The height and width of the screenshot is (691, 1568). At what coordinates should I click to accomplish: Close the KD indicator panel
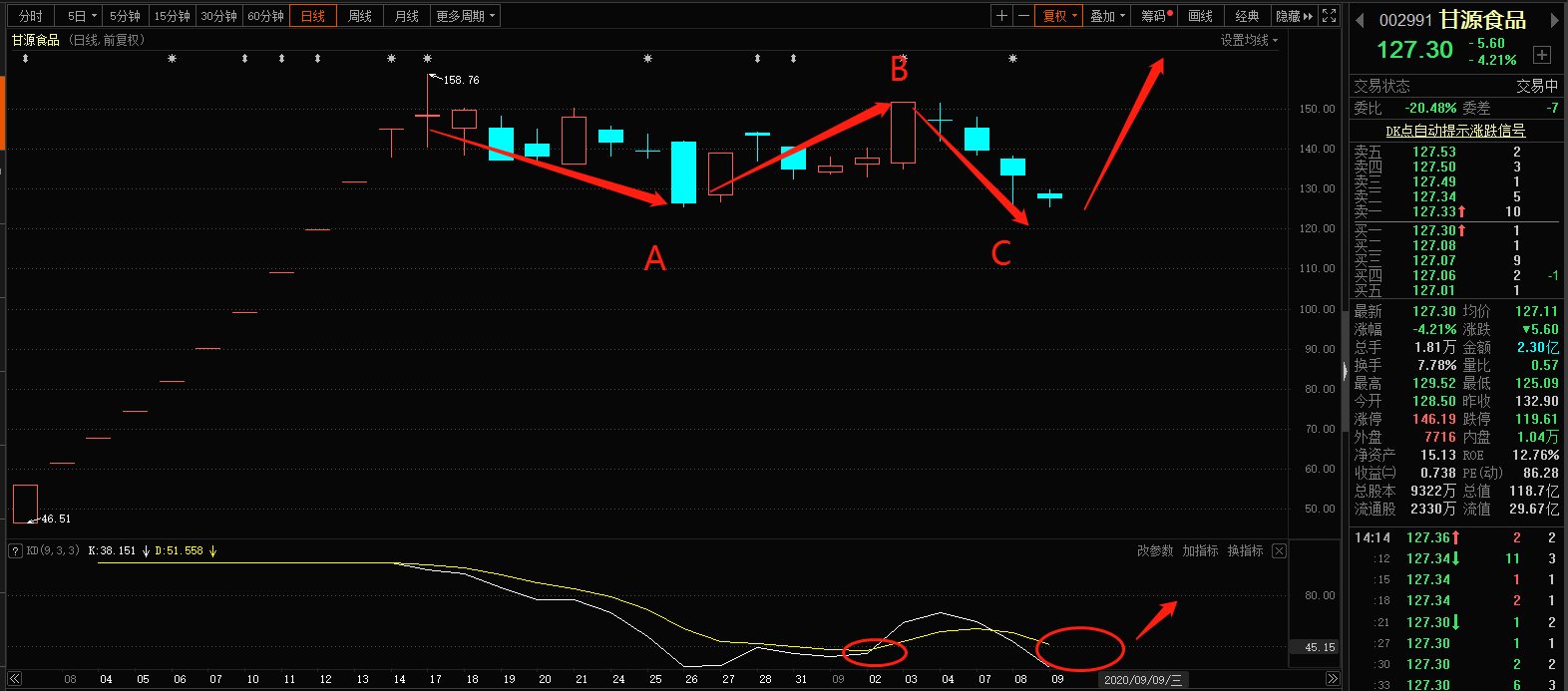pos(1279,550)
